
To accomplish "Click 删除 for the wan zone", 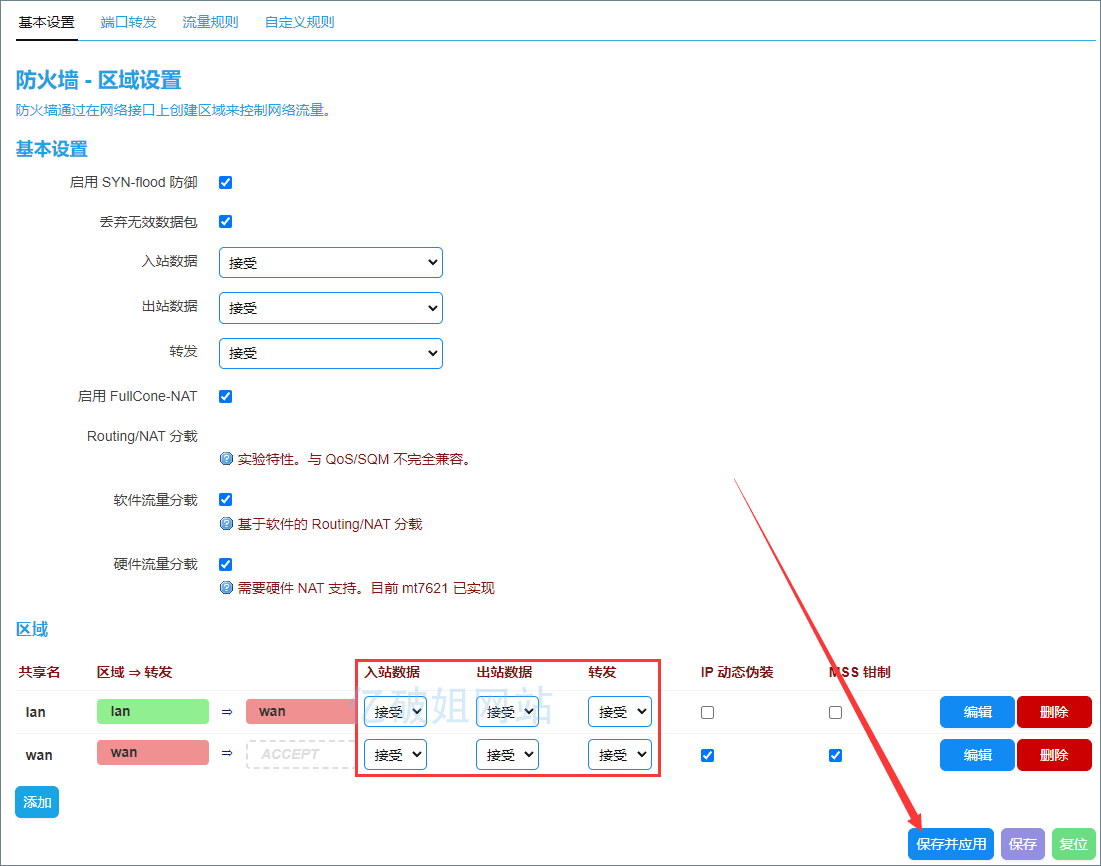I will click(x=1054, y=755).
